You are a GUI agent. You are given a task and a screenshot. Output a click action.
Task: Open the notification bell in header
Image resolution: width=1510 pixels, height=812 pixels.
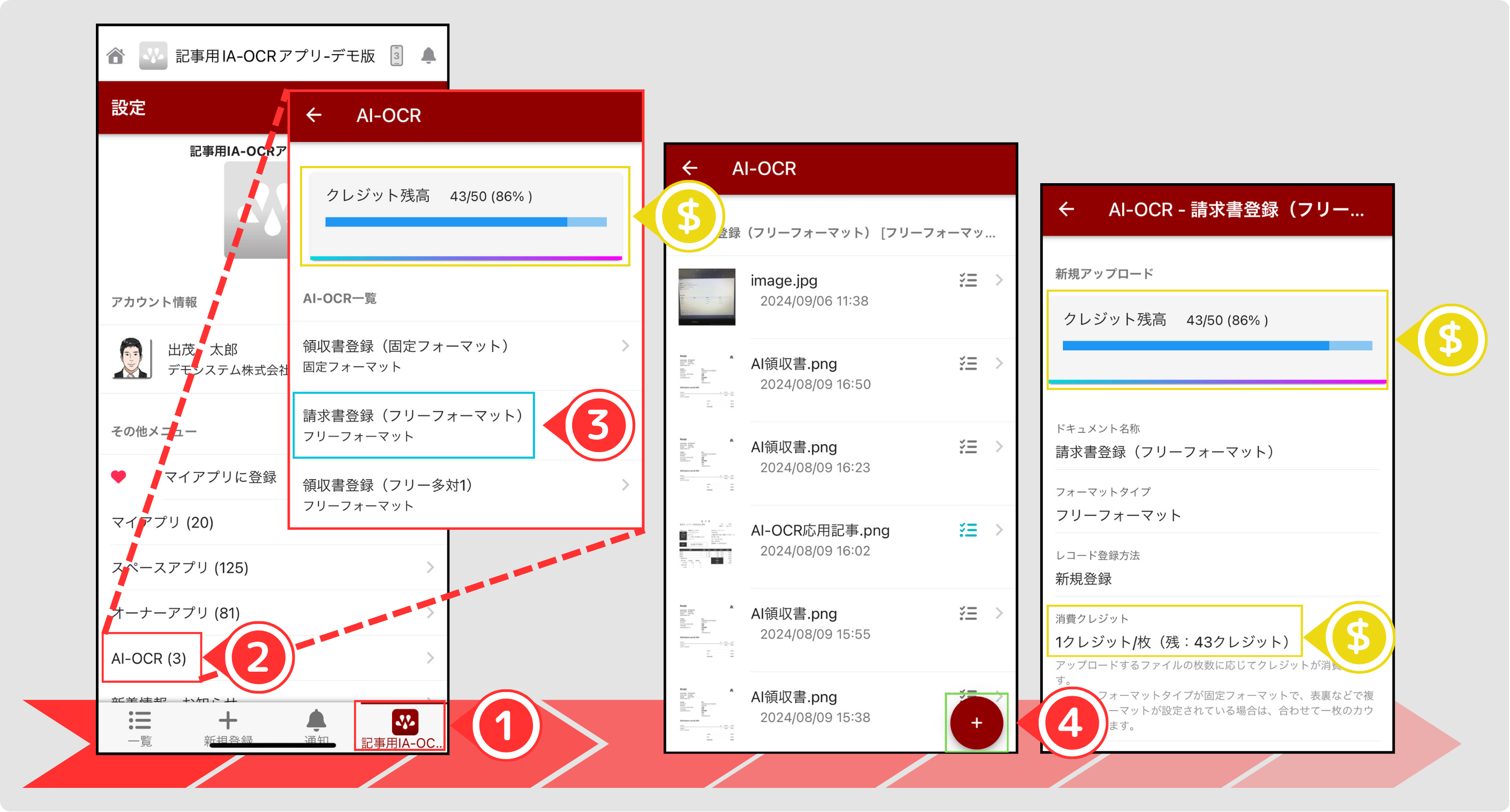click(x=429, y=56)
